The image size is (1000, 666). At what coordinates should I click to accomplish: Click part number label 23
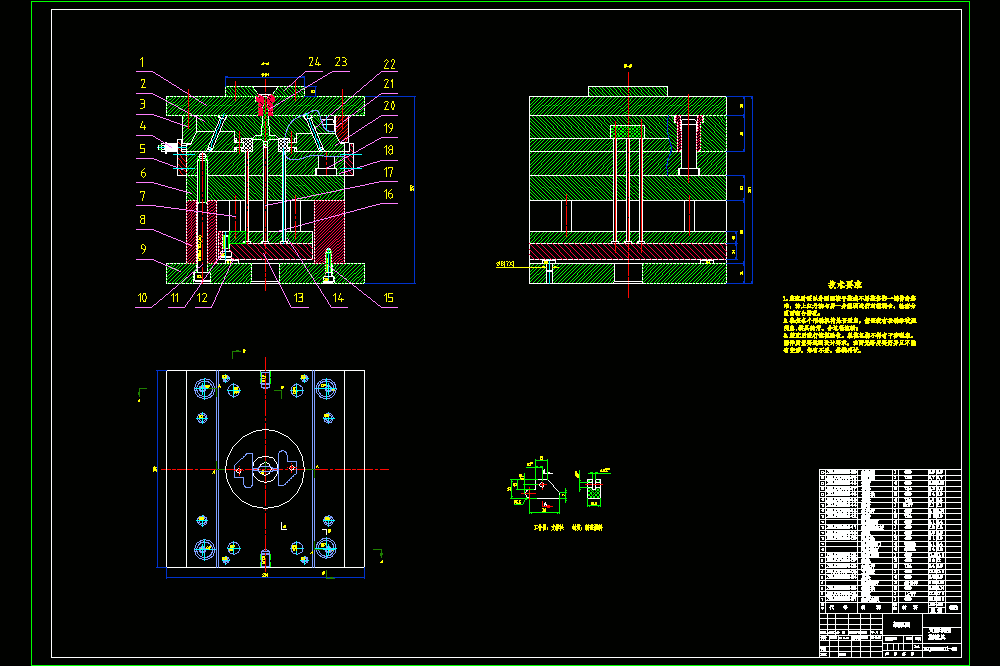(341, 62)
